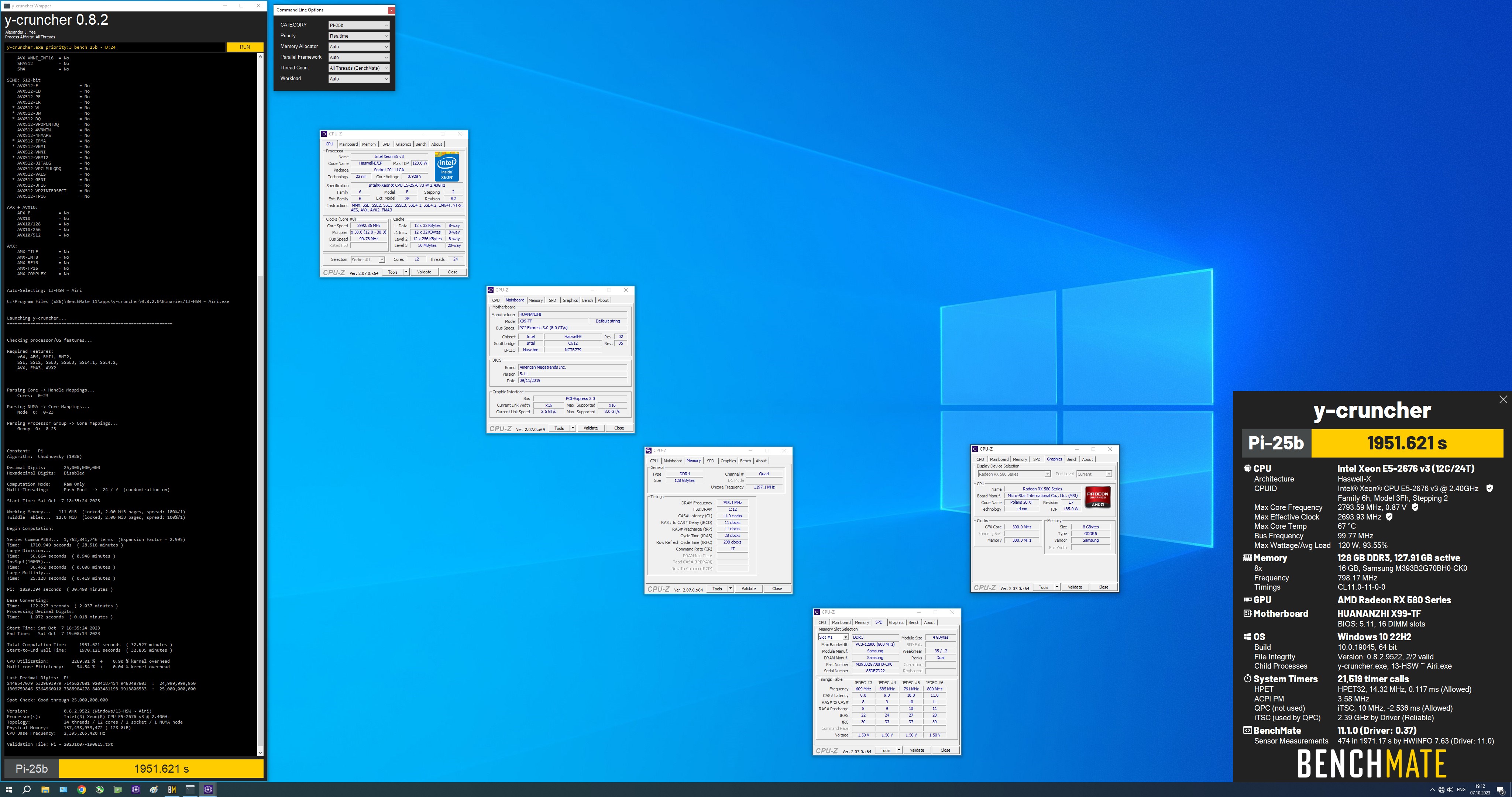Launch Google Chrome from the taskbar
The height and width of the screenshot is (797, 1512).
pyautogui.click(x=82, y=789)
